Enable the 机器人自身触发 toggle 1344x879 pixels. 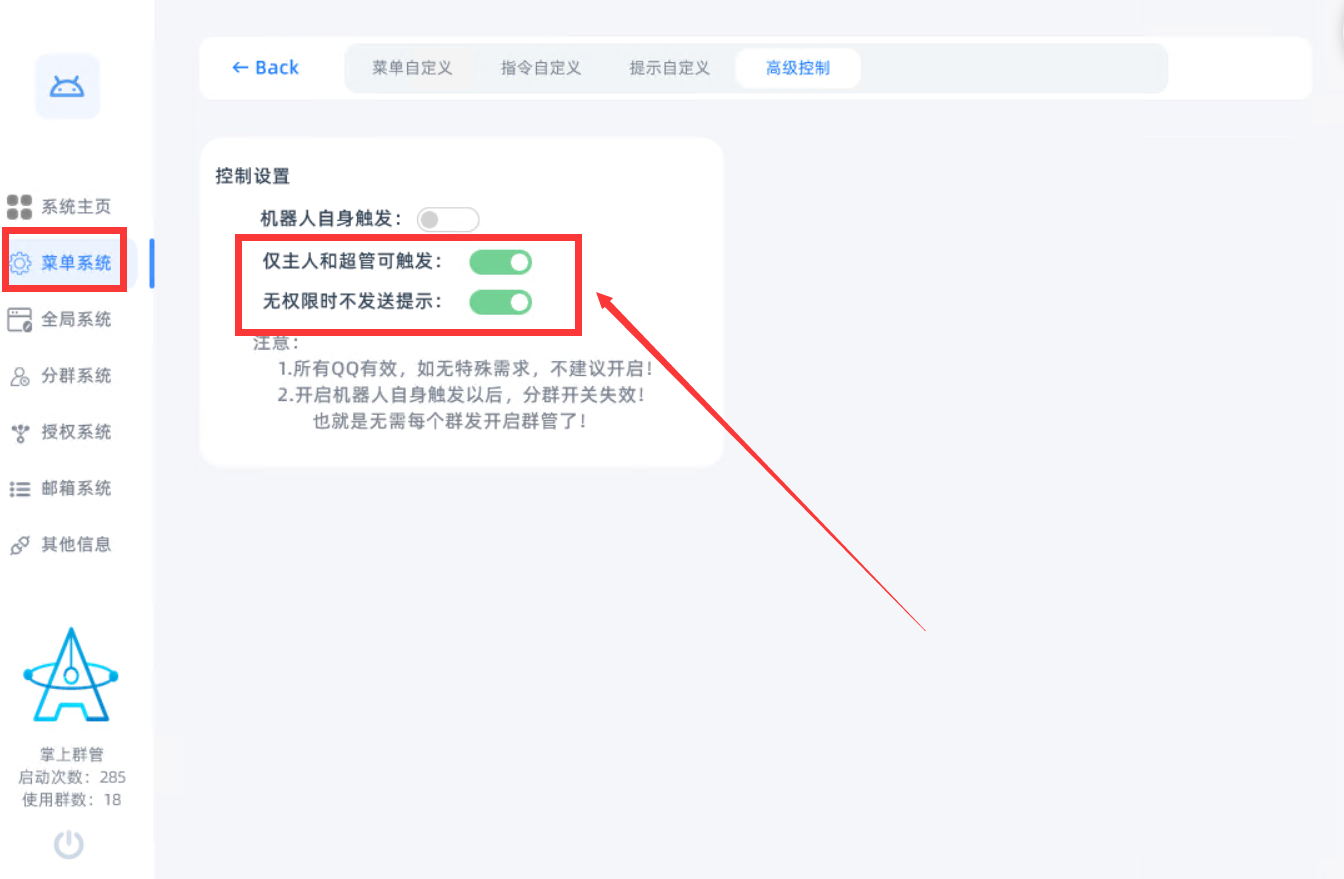click(448, 220)
